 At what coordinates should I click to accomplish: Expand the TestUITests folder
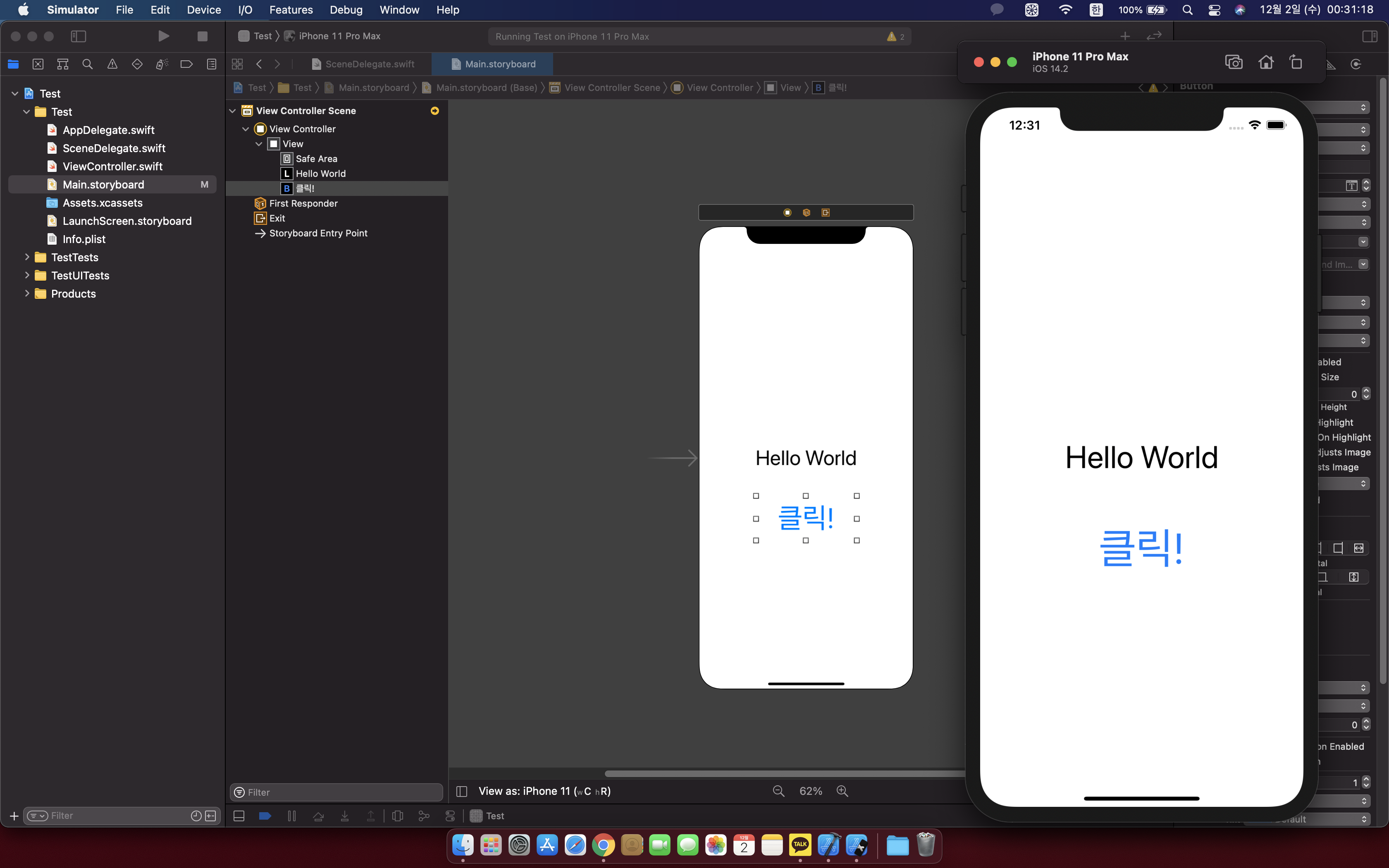coord(26,276)
